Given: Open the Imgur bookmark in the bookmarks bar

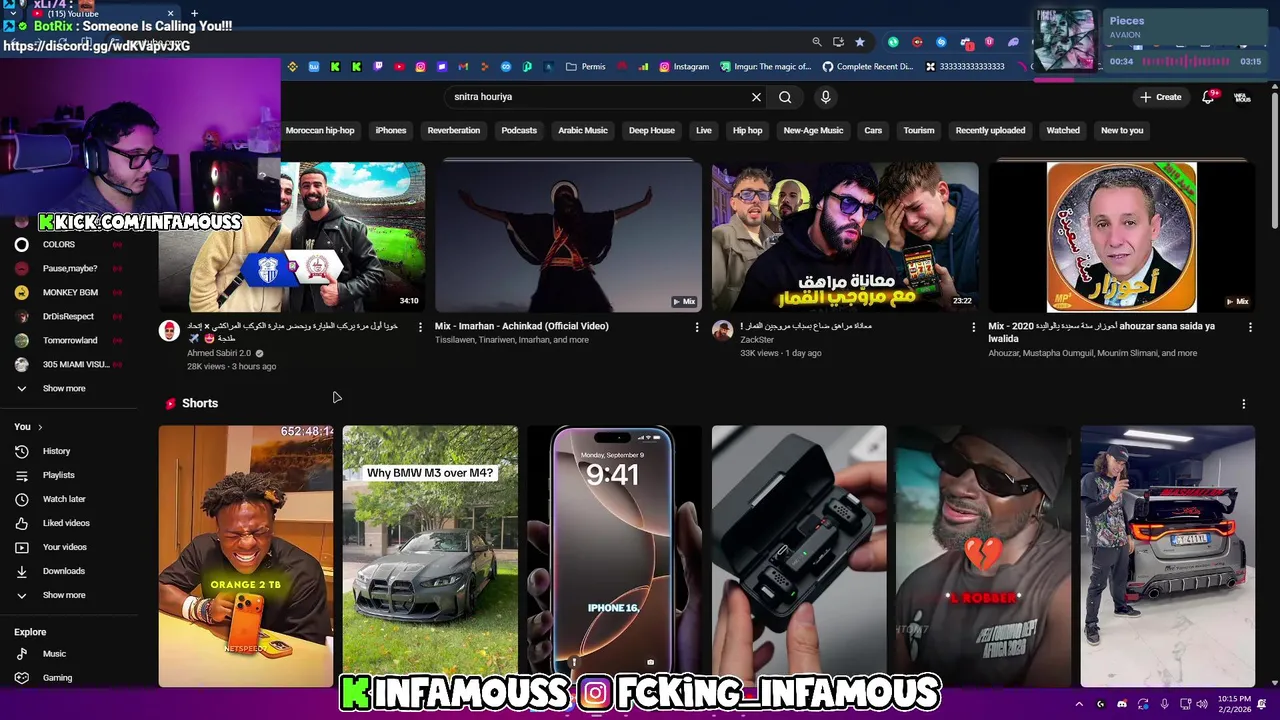Looking at the screenshot, I should pos(765,67).
